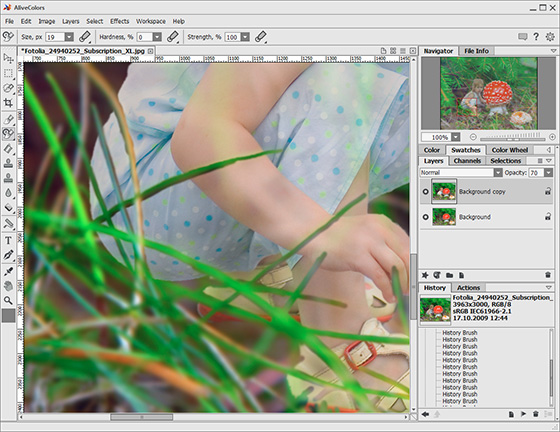Open Preferences via the gear icon
The height and width of the screenshot is (432, 560).
pos(550,36)
